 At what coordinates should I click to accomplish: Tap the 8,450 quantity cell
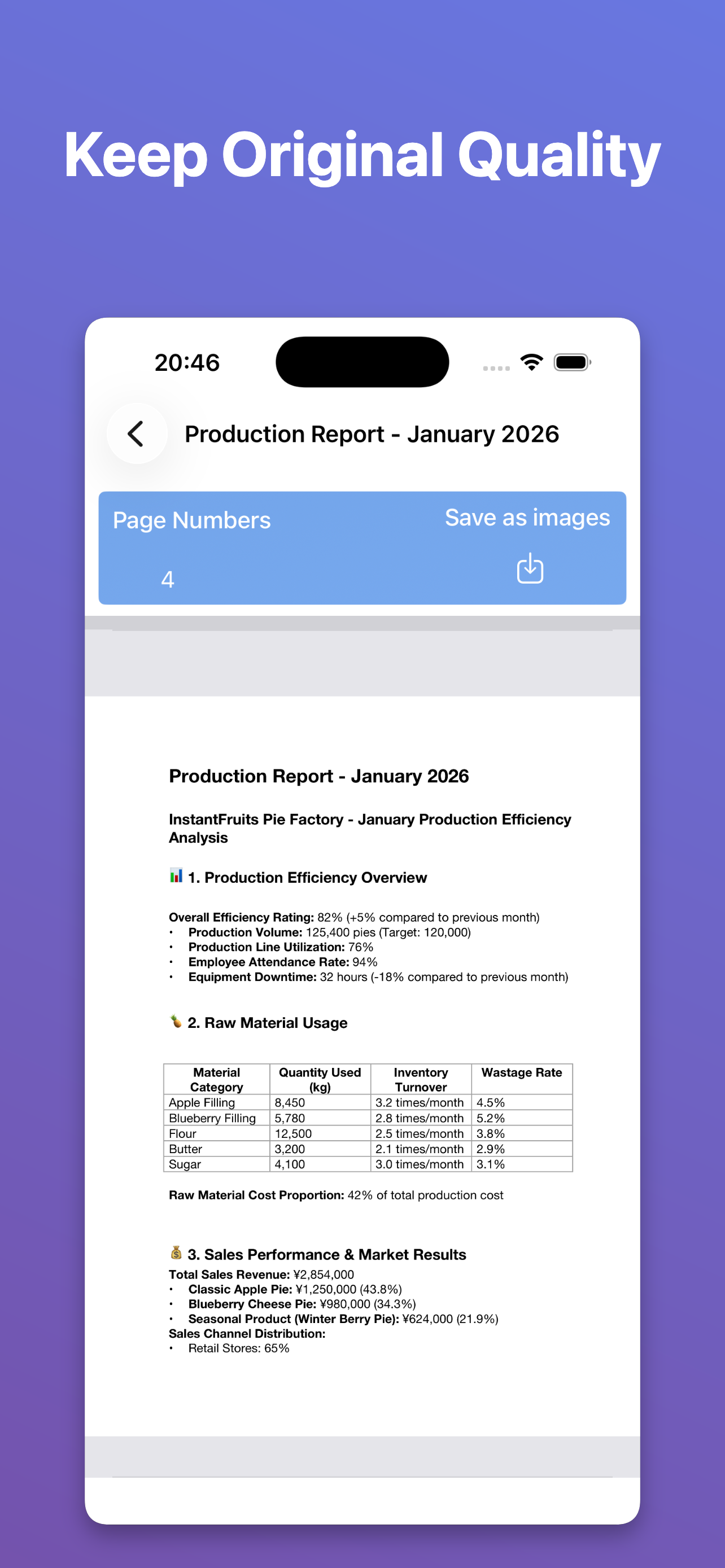pyautogui.click(x=320, y=1102)
